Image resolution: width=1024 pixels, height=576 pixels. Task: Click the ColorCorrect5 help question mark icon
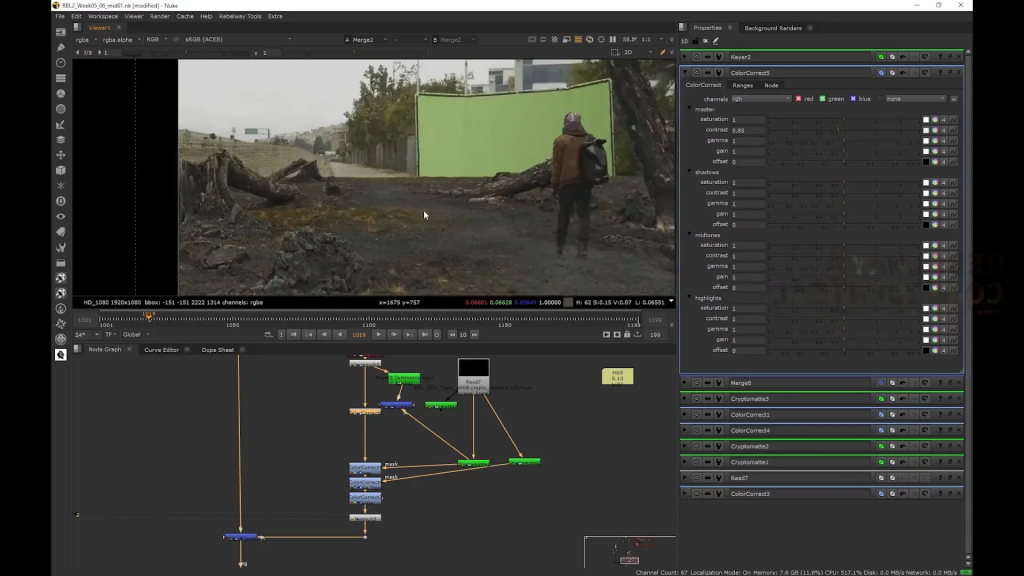(x=940, y=72)
